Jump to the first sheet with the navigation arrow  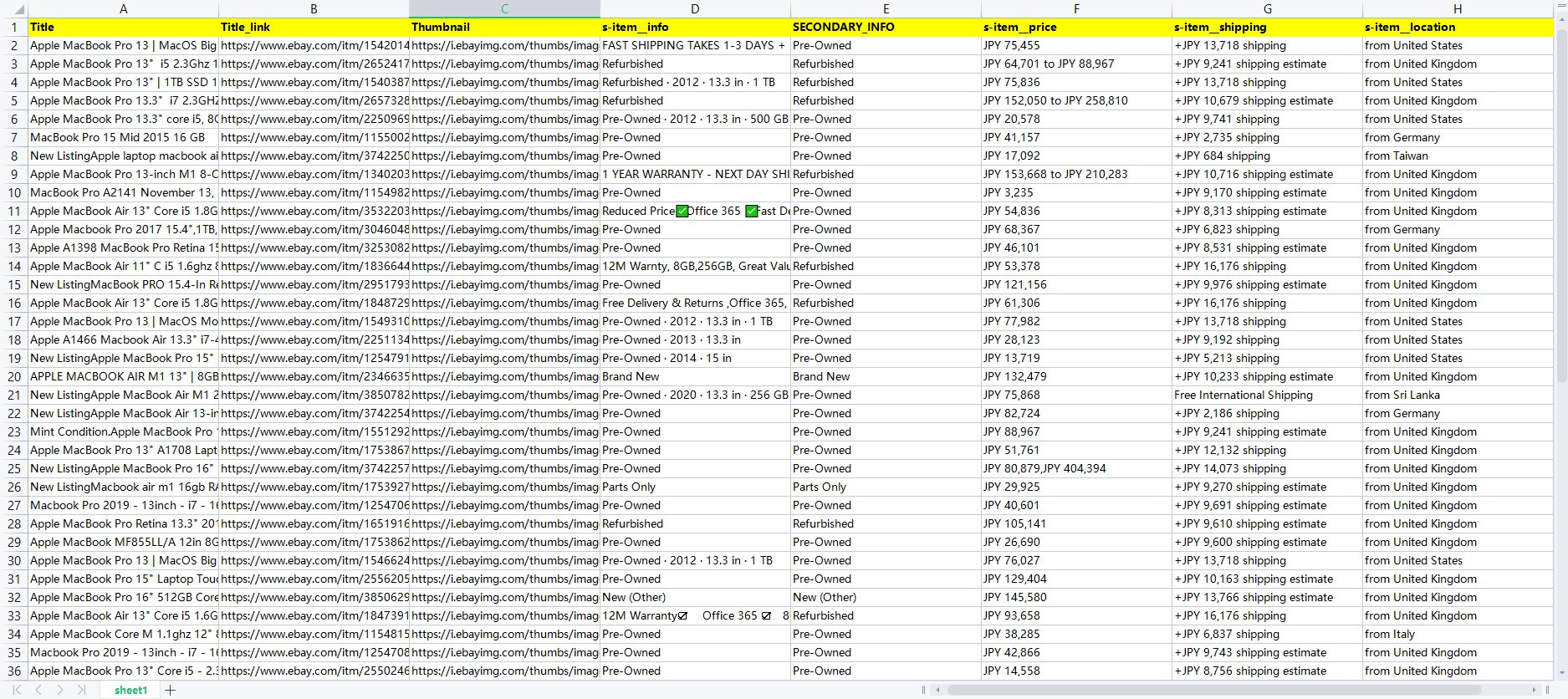(17, 690)
